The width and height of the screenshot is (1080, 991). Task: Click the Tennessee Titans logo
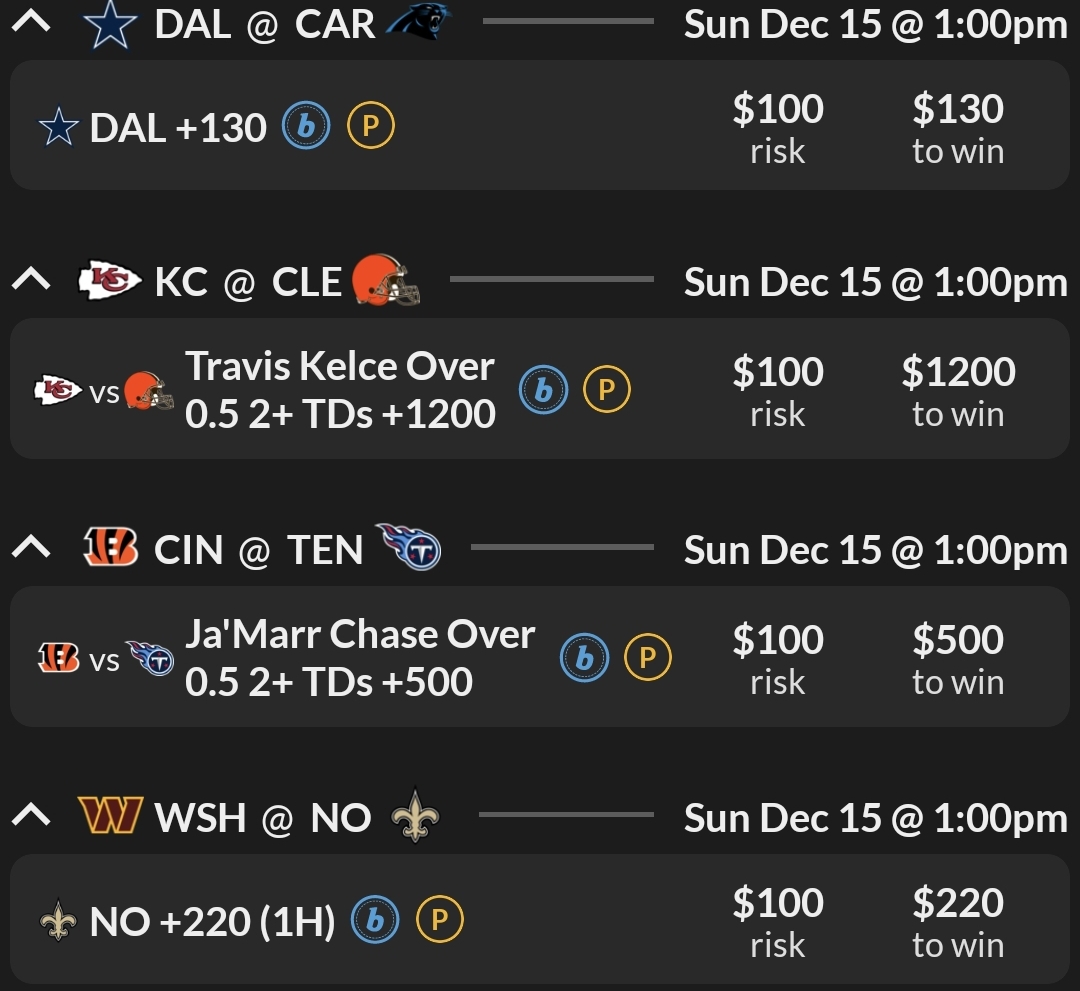[412, 548]
